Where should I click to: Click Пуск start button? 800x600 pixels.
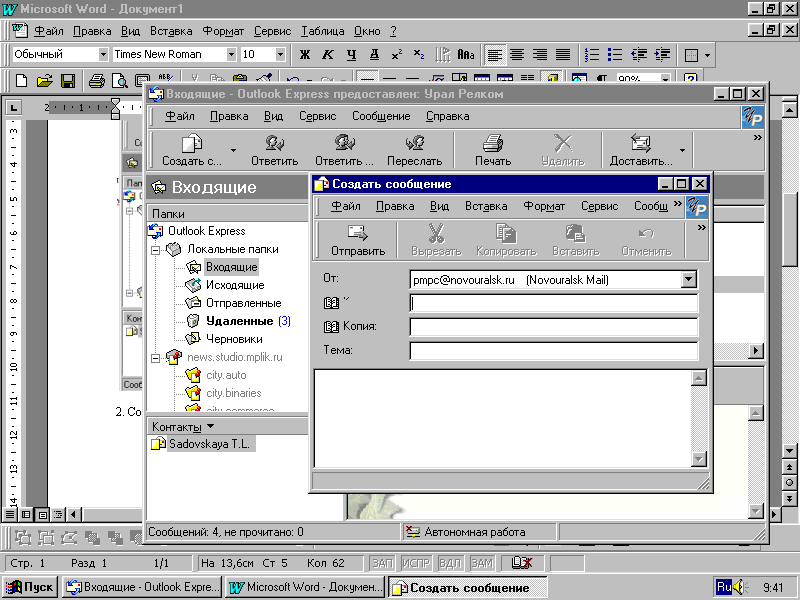30,587
